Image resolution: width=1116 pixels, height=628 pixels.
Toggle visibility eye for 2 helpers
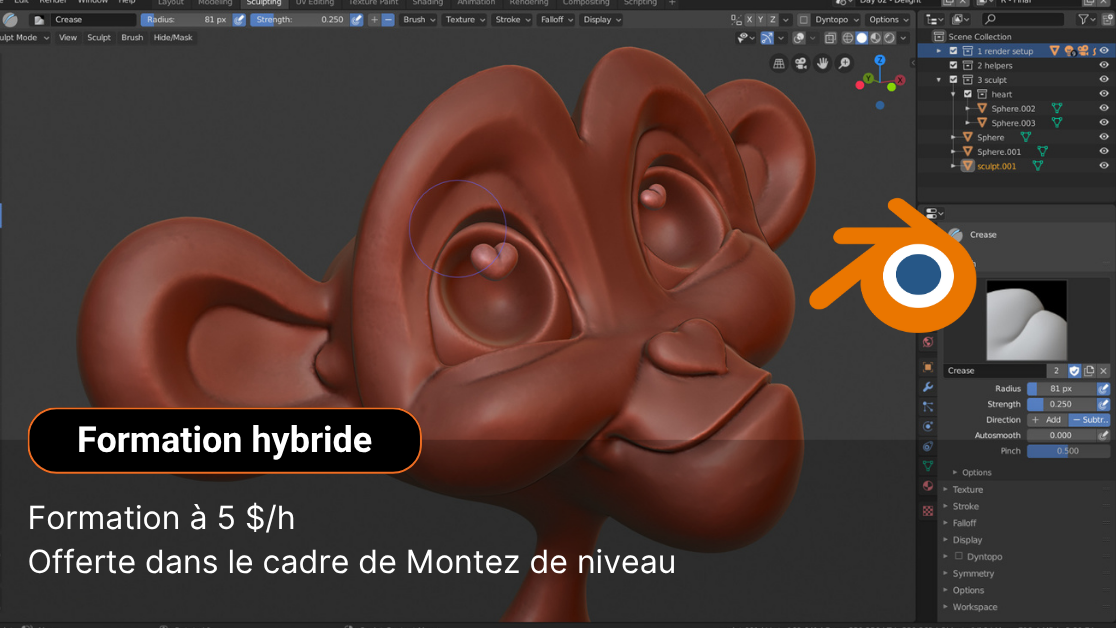[1104, 66]
